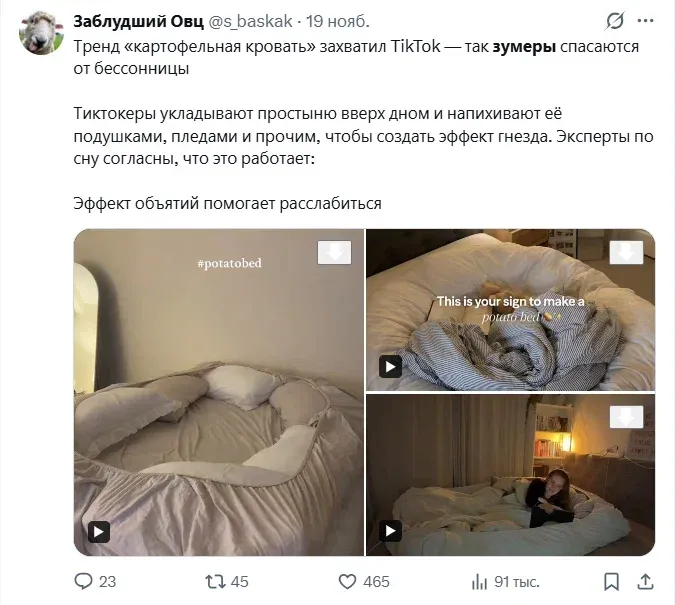The image size is (675, 605).
Task: Play the video with girl by lamp
Action: (390, 531)
